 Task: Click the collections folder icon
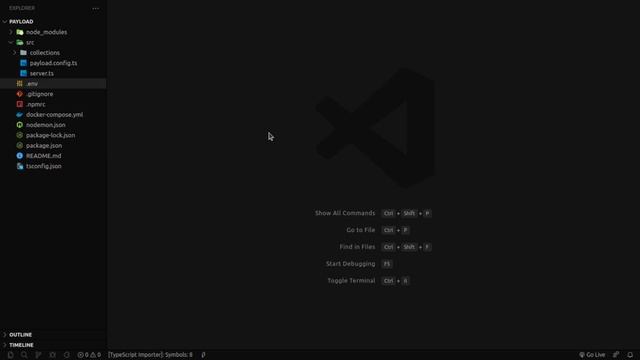23,53
